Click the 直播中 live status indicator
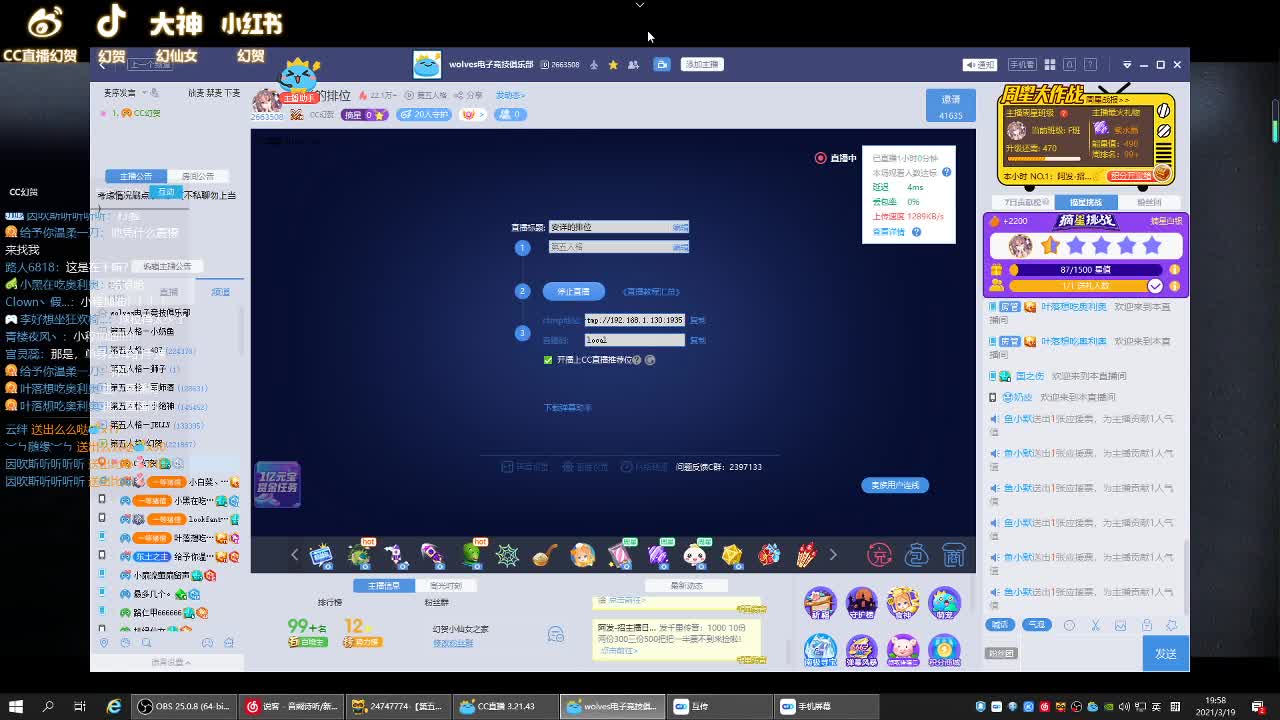The height and width of the screenshot is (720, 1280). tap(836, 158)
